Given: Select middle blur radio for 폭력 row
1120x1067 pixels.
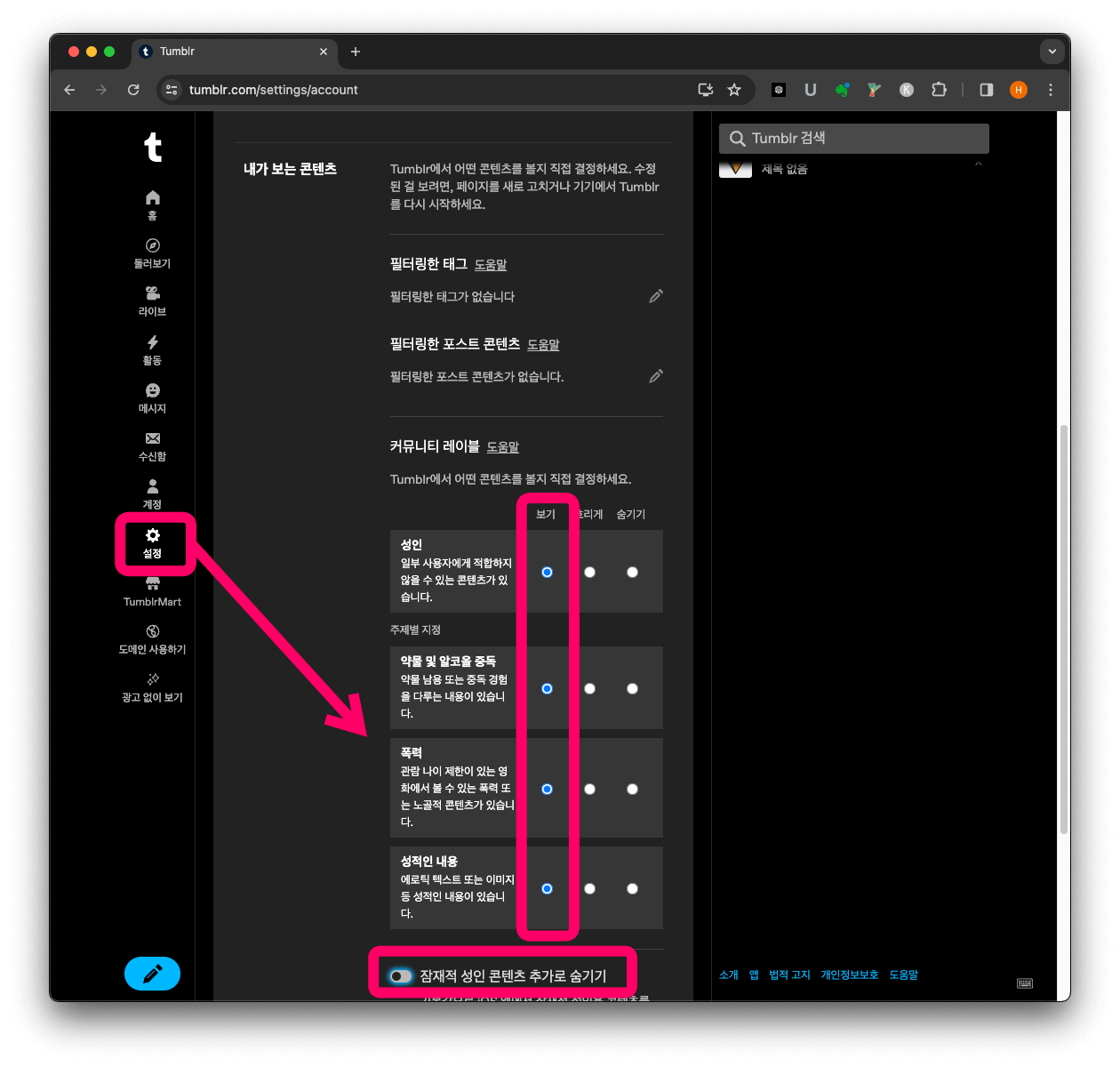Looking at the screenshot, I should [589, 789].
